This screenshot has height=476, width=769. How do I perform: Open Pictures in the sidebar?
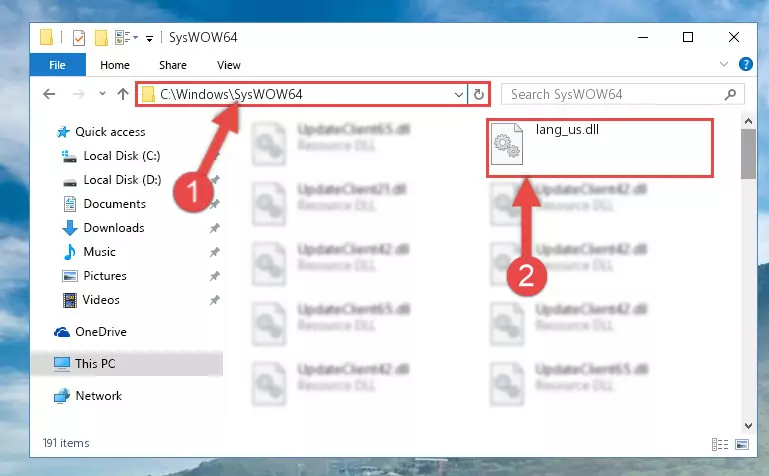105,276
